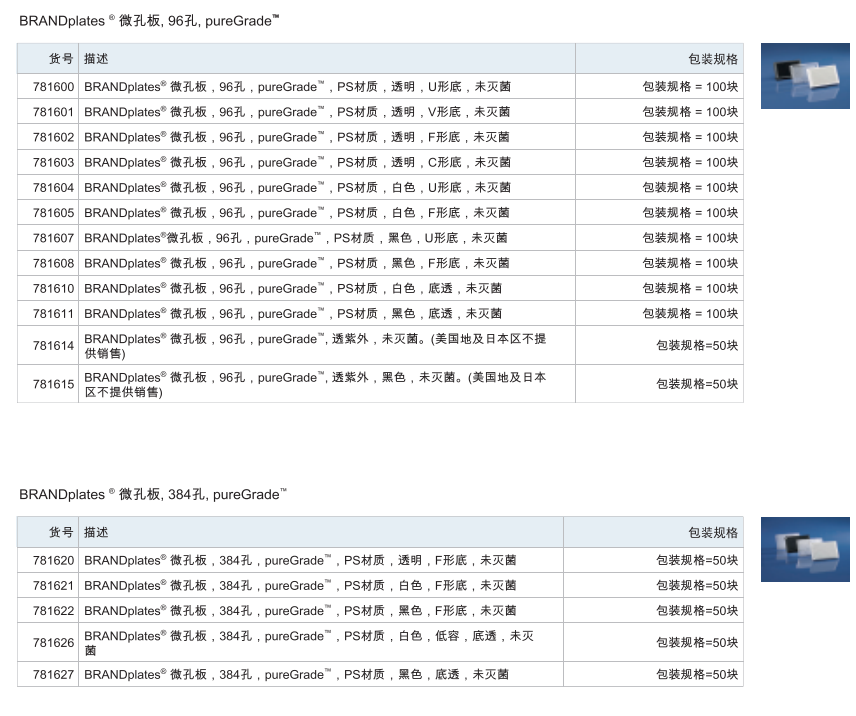Screen dimensions: 856x716
Task: Select item number 781604
Action: pos(53,187)
